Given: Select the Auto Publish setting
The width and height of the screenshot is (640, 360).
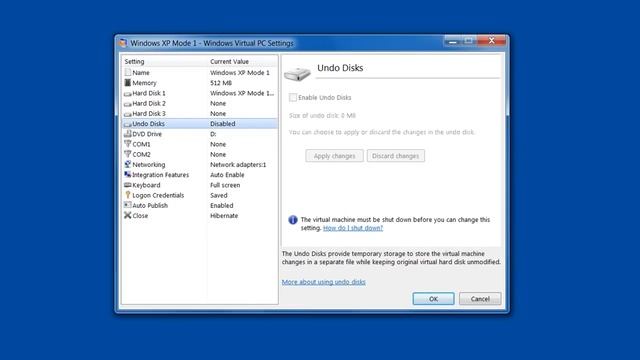Looking at the screenshot, I should point(200,205).
